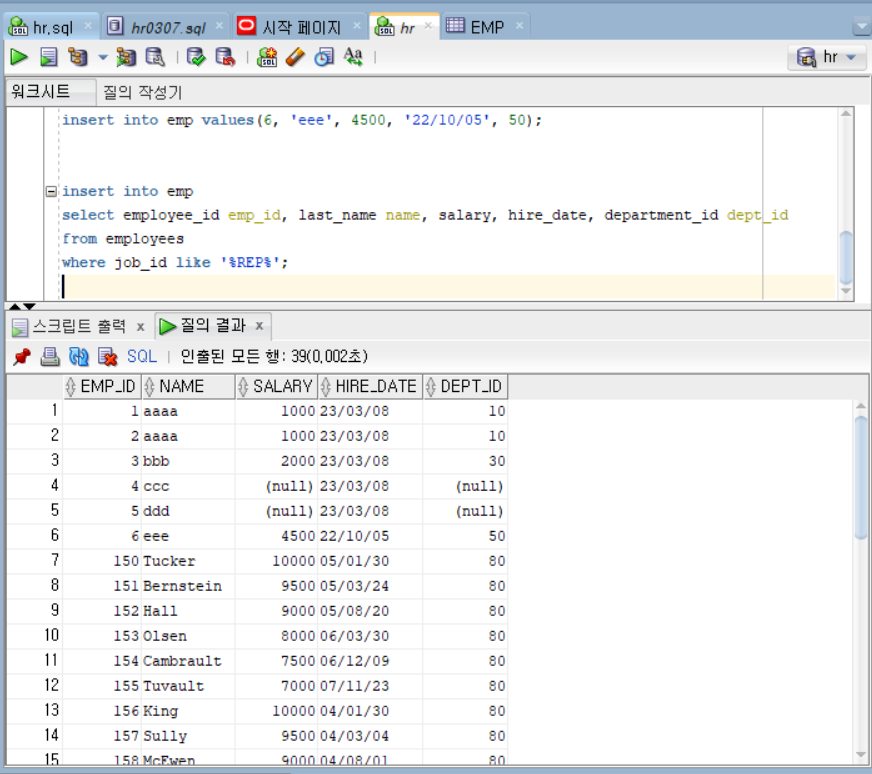Switch to the hr.sql tab

pos(52,27)
